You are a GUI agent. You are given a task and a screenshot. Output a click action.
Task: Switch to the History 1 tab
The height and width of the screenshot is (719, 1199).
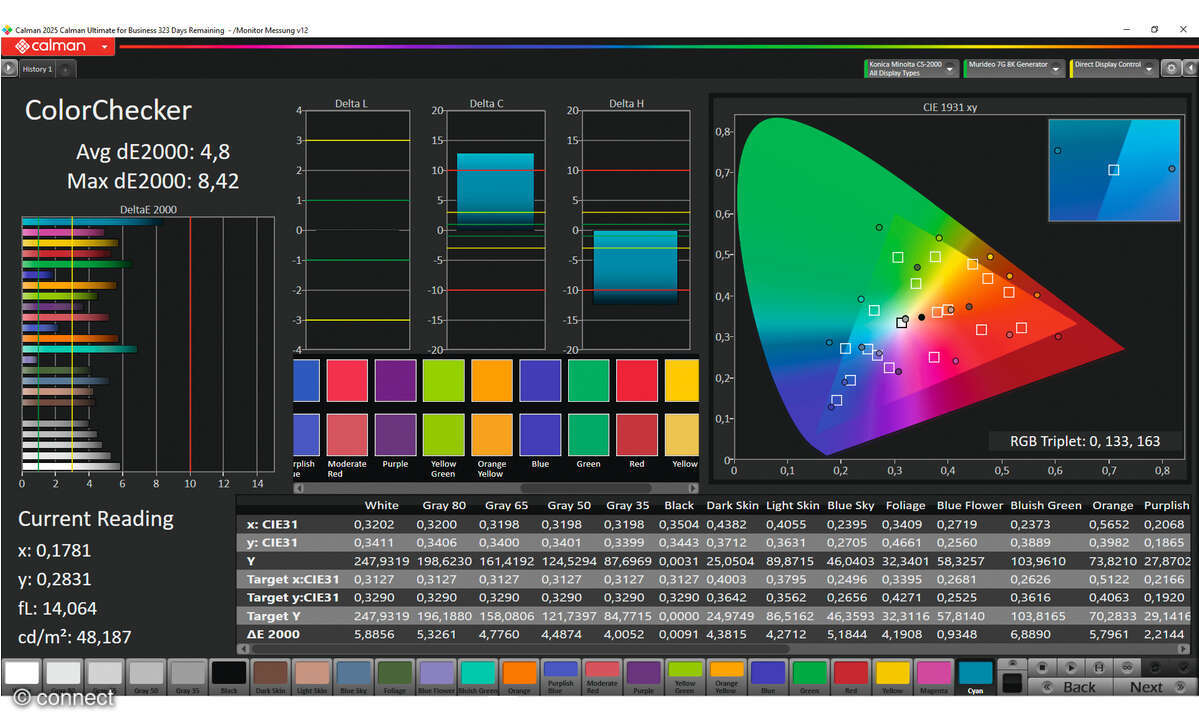click(37, 69)
